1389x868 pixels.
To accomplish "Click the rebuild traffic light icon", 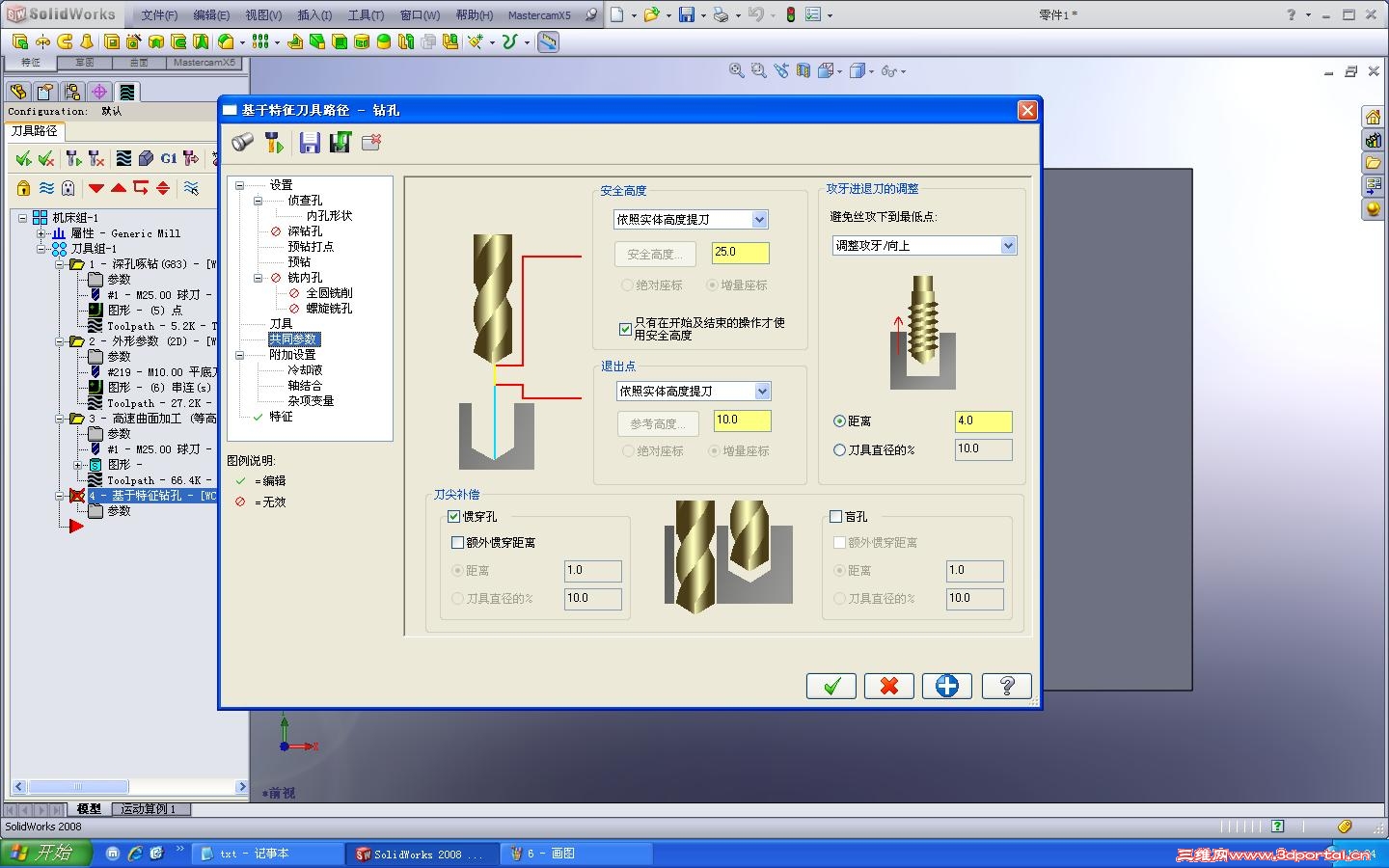I will [790, 14].
